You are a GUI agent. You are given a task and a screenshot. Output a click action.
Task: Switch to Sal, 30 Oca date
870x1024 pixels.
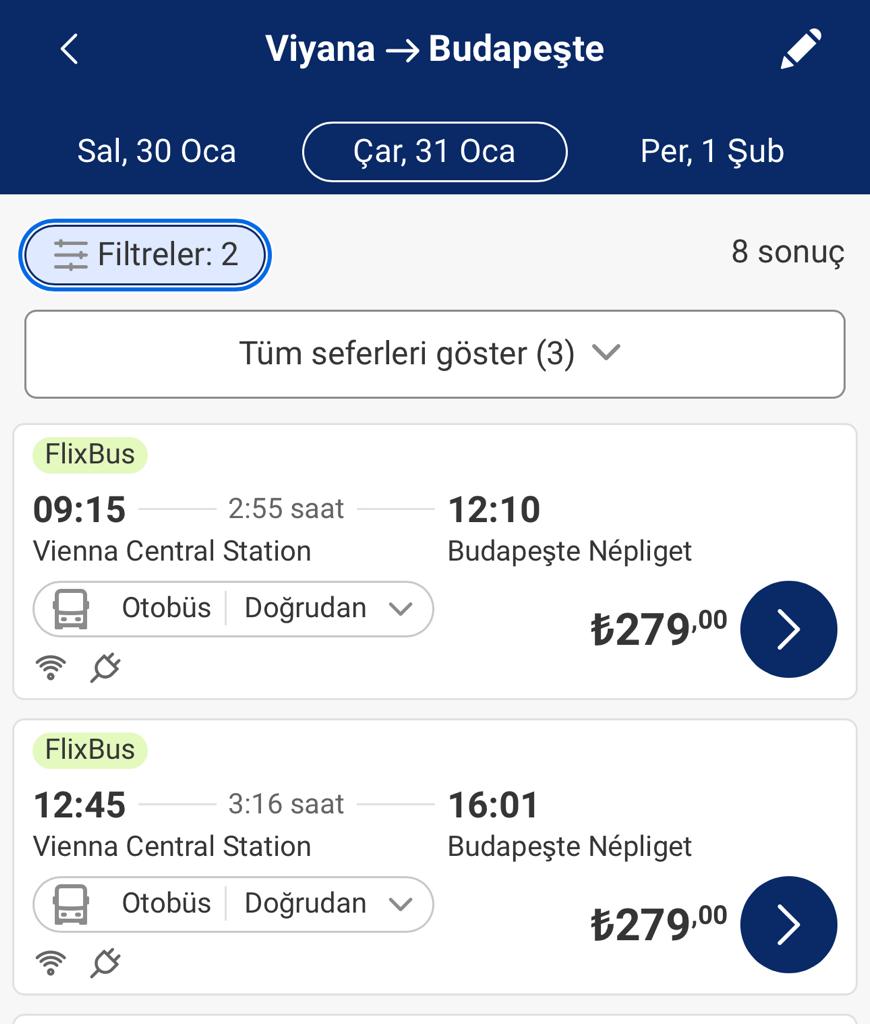(157, 151)
